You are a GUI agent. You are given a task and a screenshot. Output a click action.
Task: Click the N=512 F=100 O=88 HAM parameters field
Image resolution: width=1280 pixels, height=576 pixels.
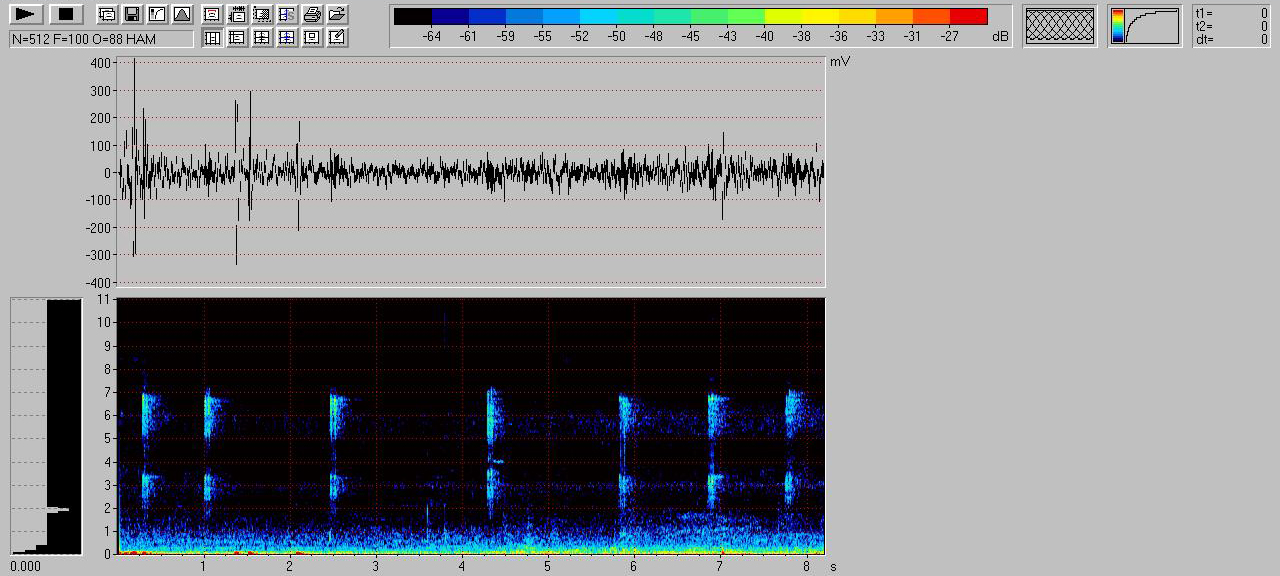[x=101, y=39]
